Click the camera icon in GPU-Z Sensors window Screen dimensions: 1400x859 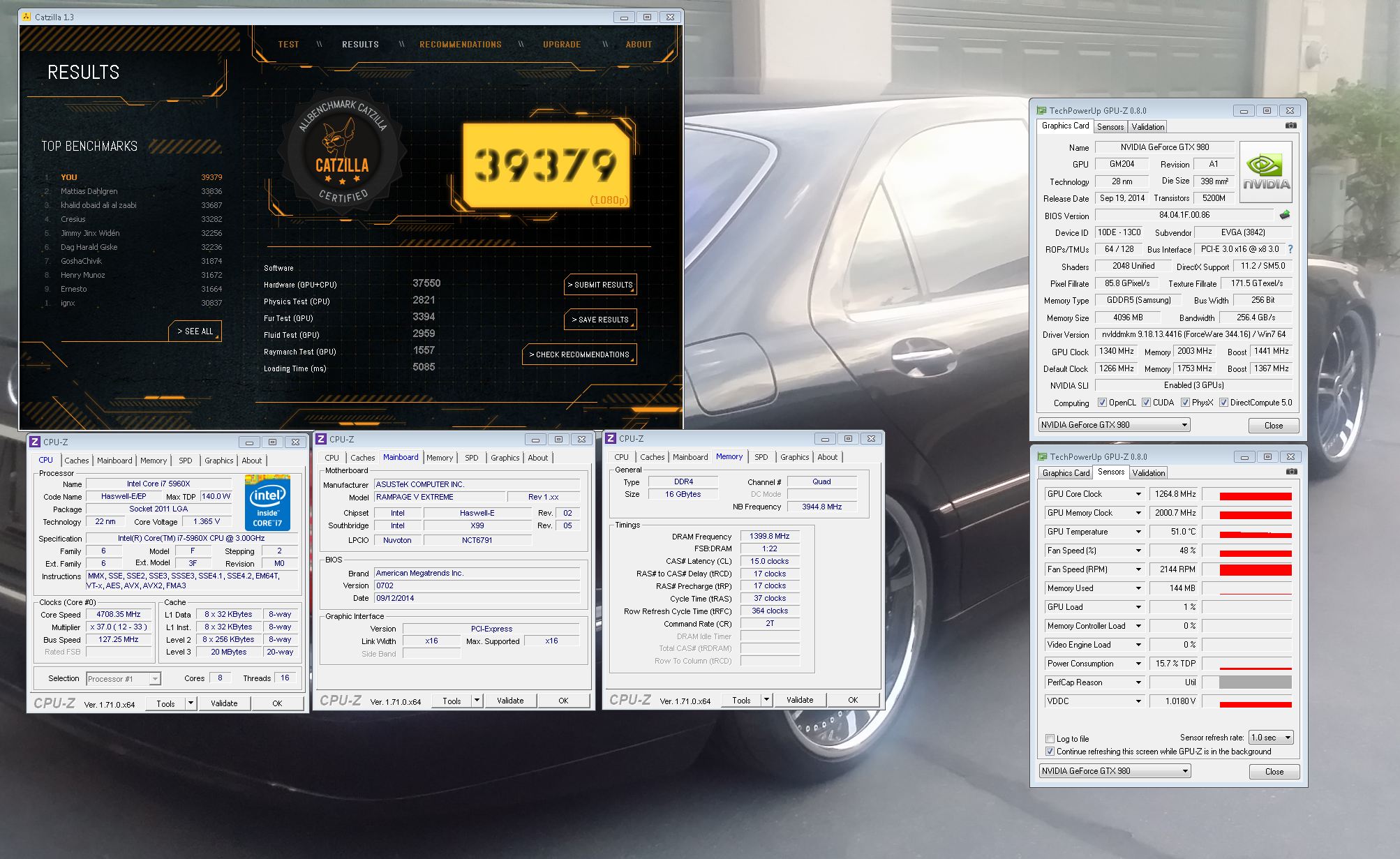(1292, 472)
